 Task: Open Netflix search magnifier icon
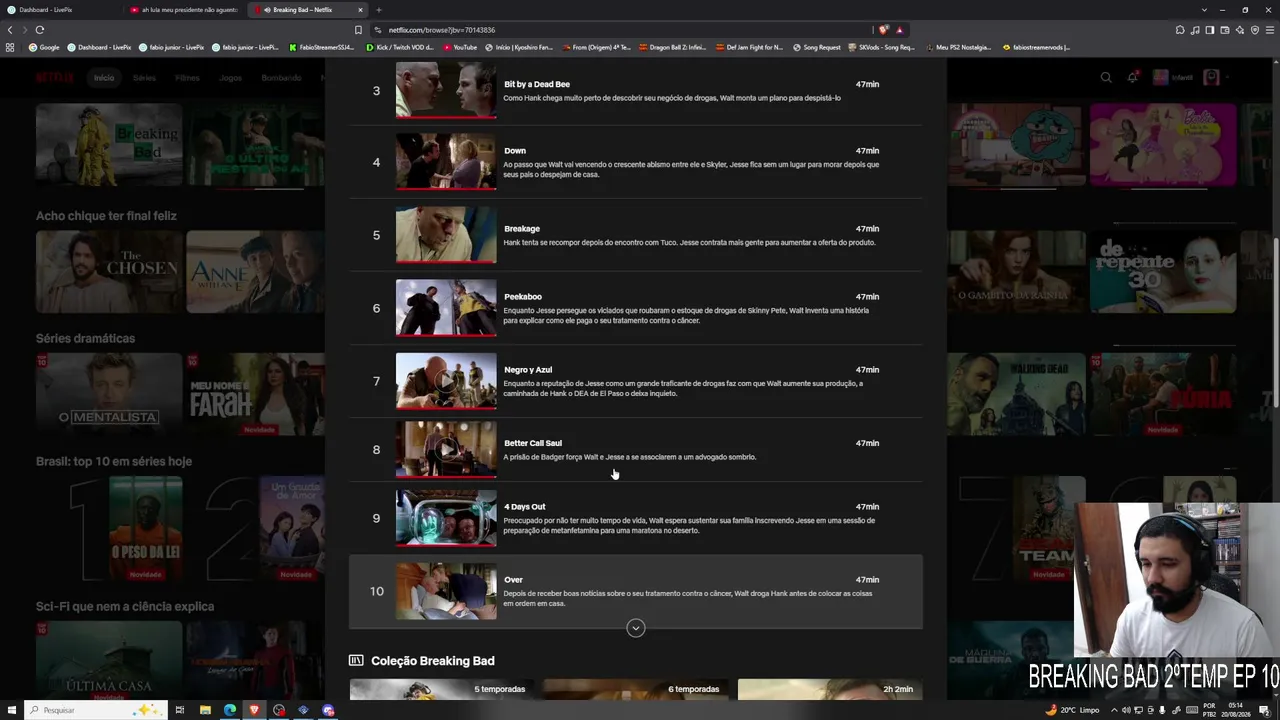[1106, 77]
